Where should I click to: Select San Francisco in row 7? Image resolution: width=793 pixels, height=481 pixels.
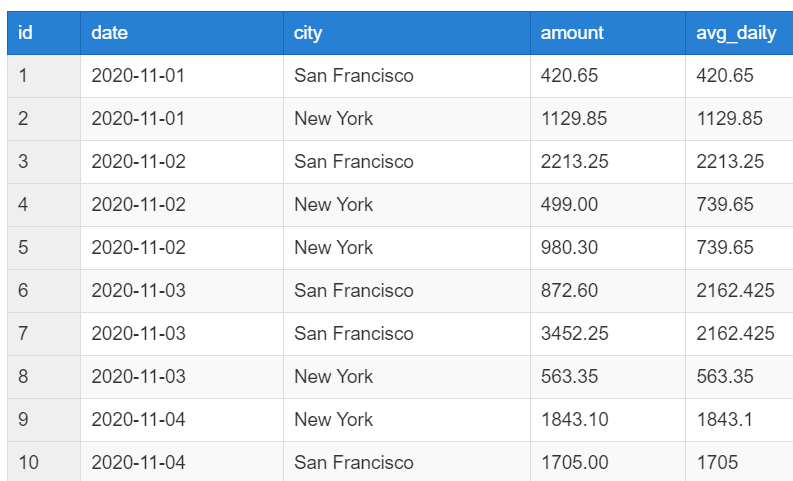pyautogui.click(x=353, y=333)
